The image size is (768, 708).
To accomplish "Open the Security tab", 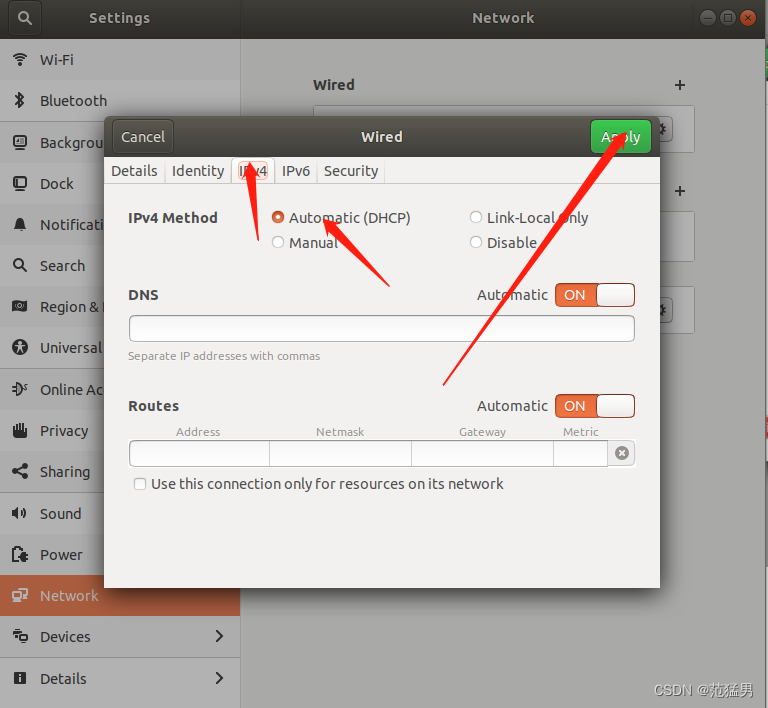I will [x=351, y=171].
